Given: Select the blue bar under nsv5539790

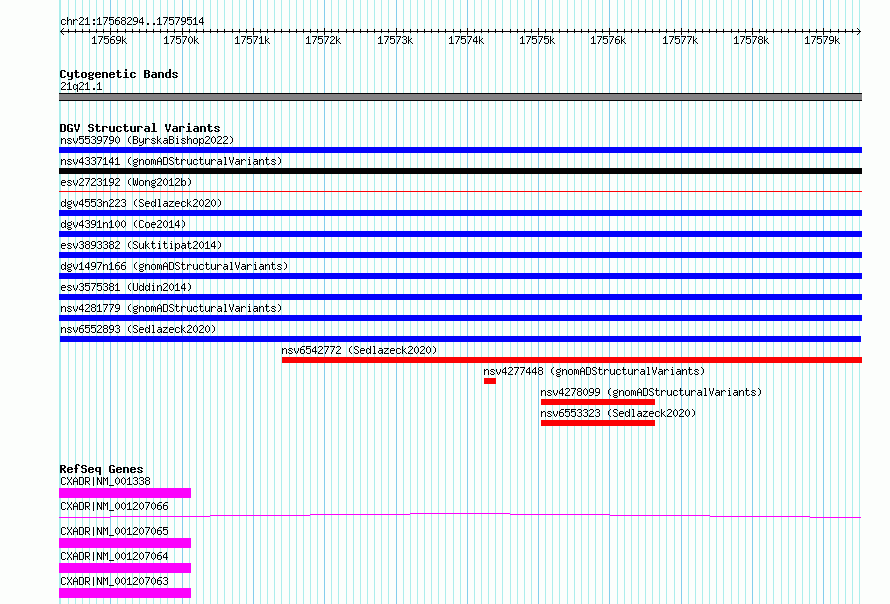Looking at the screenshot, I should click(460, 150).
